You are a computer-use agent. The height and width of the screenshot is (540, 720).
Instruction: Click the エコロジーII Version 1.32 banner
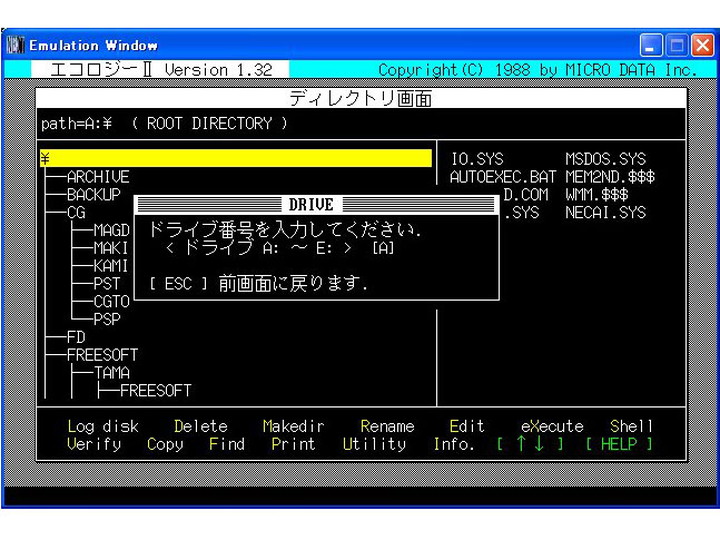(162, 70)
